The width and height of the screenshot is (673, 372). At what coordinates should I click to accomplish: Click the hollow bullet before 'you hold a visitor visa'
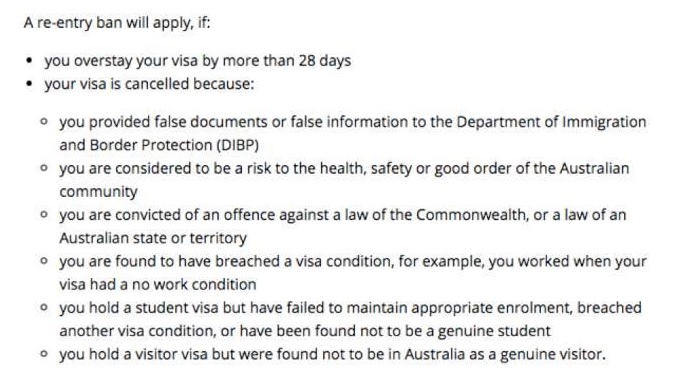pos(44,354)
